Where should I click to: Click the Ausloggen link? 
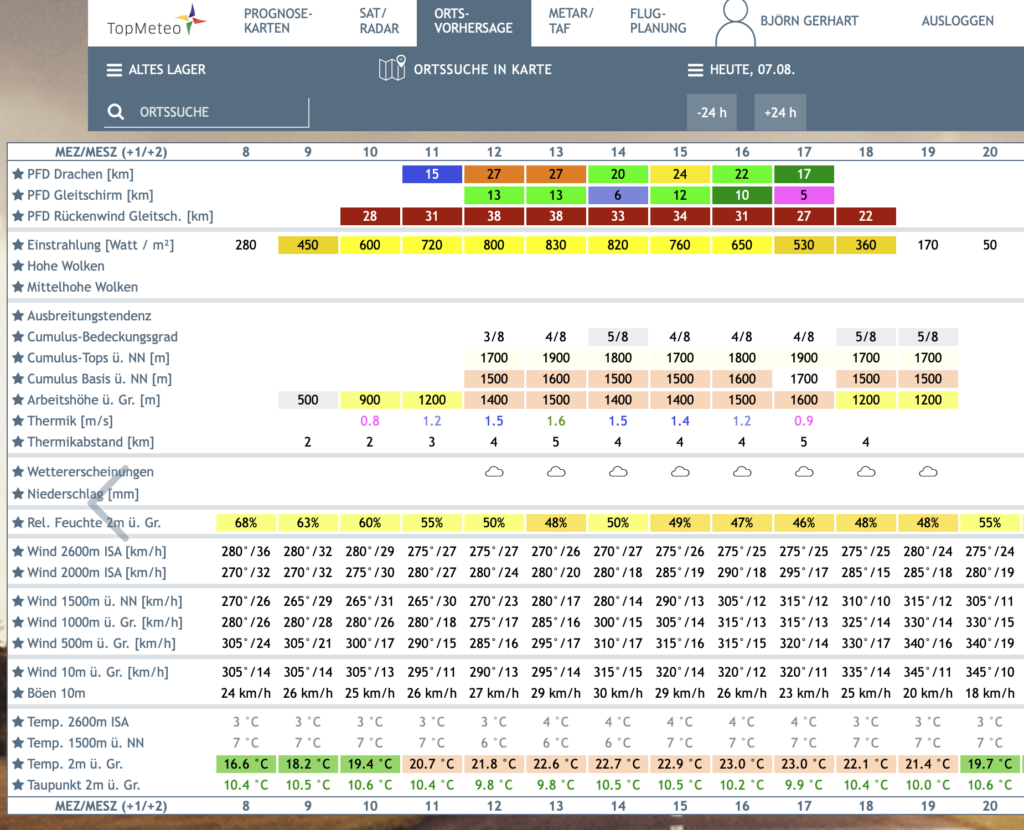coord(957,21)
